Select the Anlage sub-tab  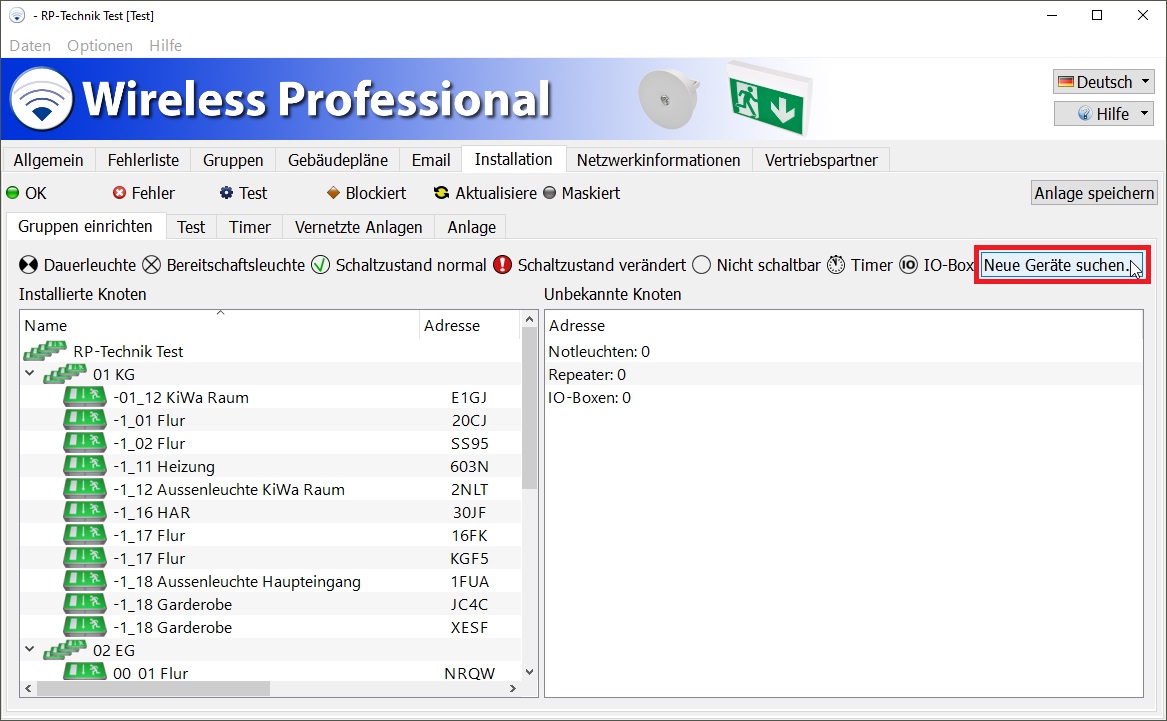[471, 227]
